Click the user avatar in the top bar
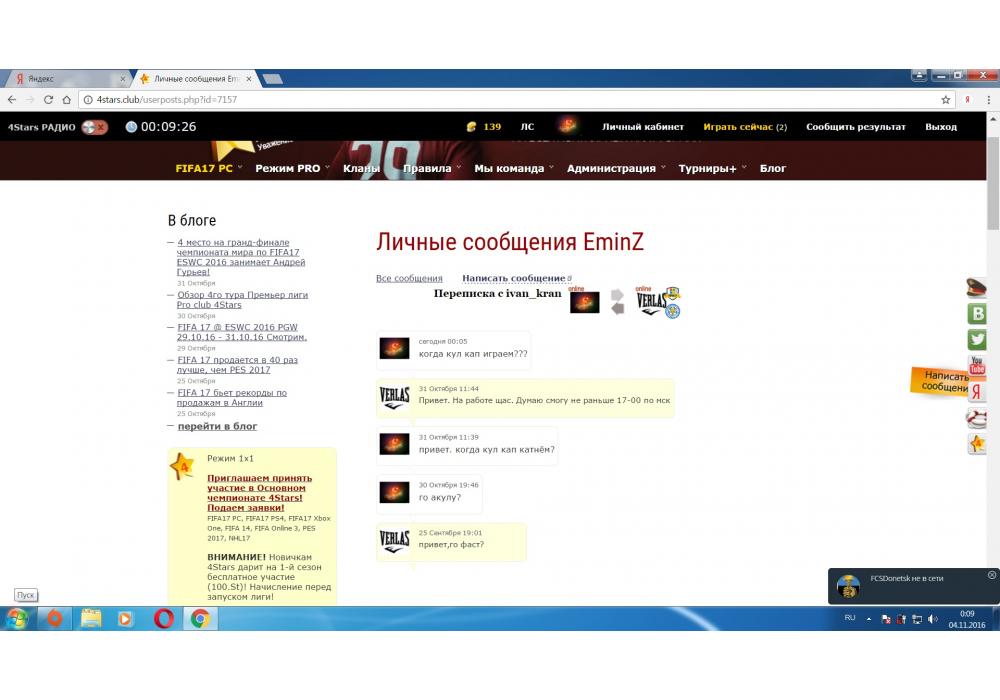Screen dimensions: 1000x700 568,127
